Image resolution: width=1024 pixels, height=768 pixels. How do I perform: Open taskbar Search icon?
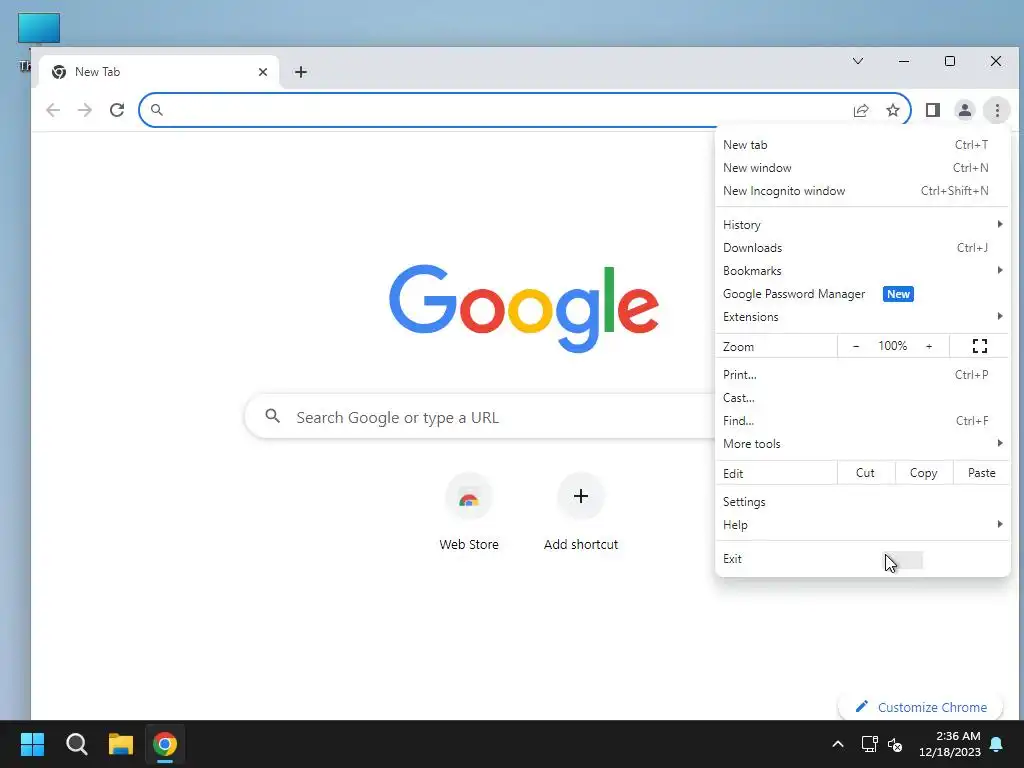coord(76,744)
